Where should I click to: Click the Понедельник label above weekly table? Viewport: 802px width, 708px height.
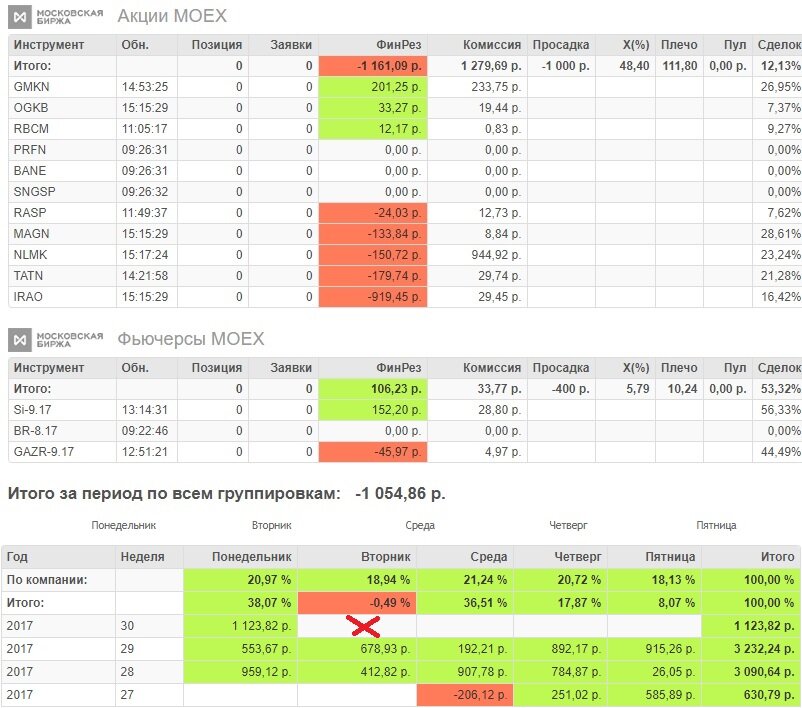click(124, 525)
